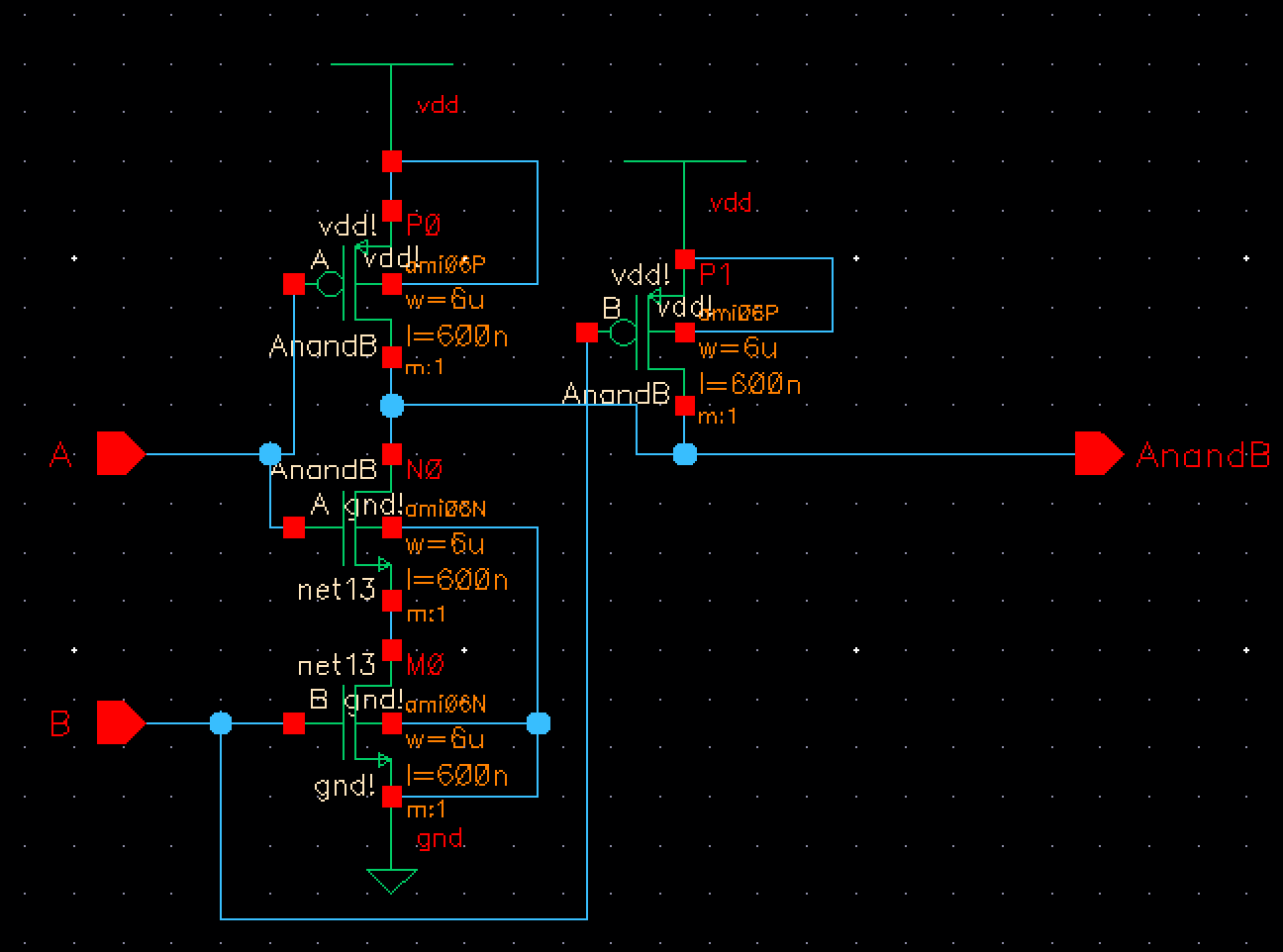The width and height of the screenshot is (1283, 952).
Task: Click the l=600n parameter of M0
Action: click(456, 775)
